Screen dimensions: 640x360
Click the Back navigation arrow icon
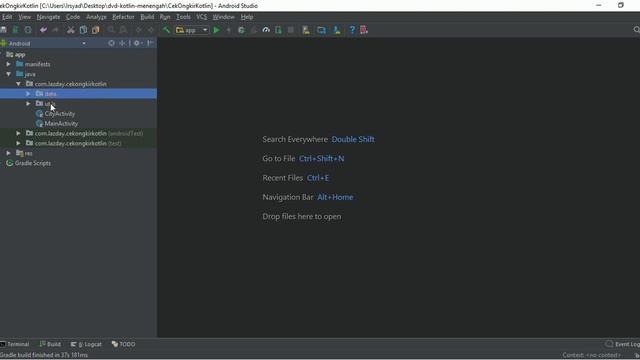click(x=139, y=30)
